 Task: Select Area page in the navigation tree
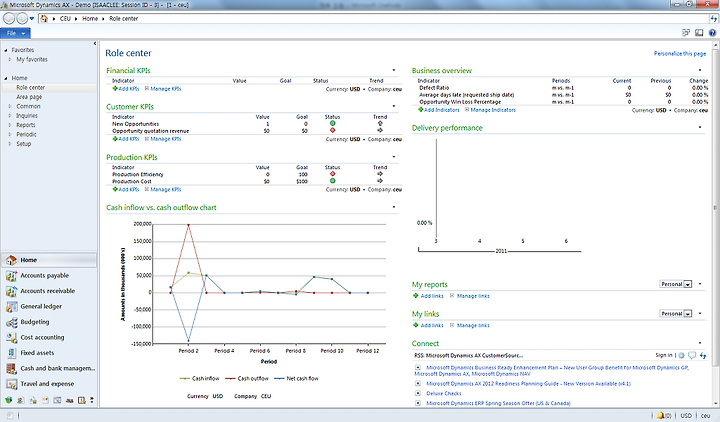pos(29,97)
